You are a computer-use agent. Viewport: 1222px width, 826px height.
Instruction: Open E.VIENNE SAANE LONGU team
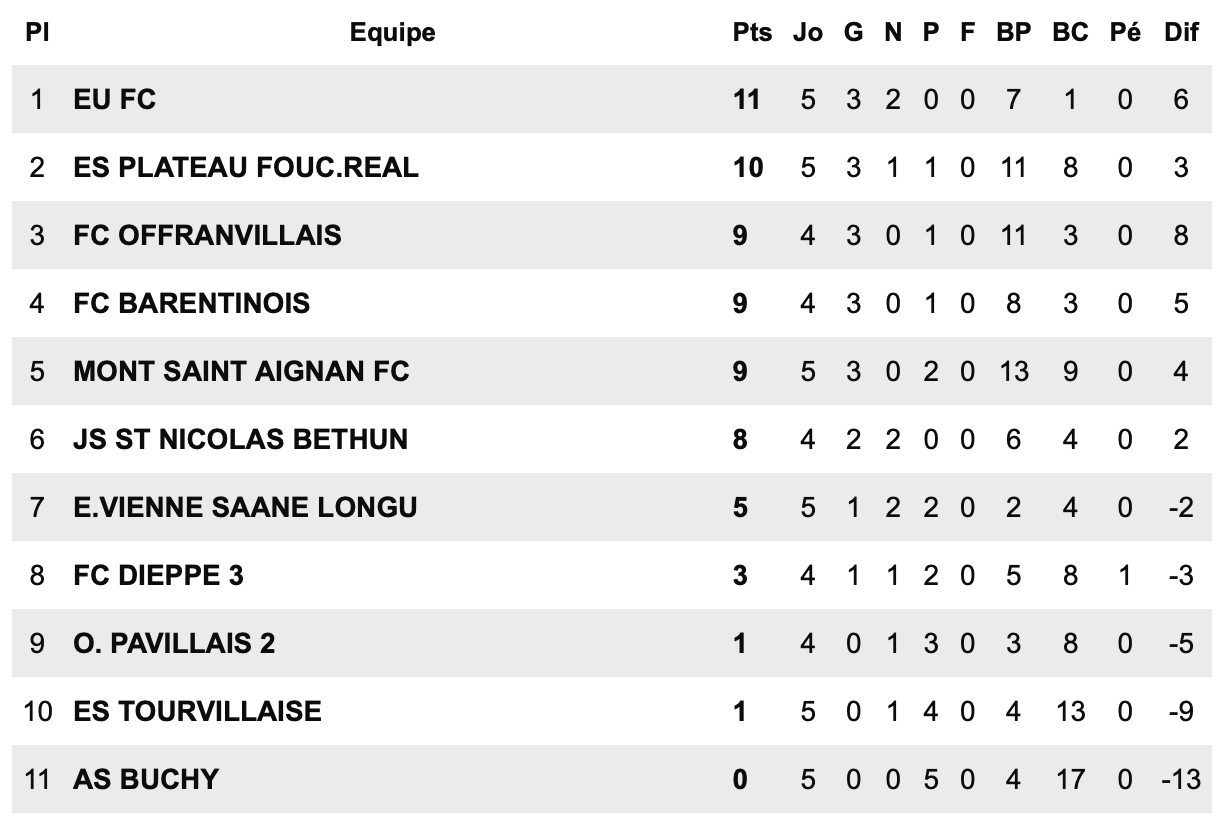pos(245,507)
